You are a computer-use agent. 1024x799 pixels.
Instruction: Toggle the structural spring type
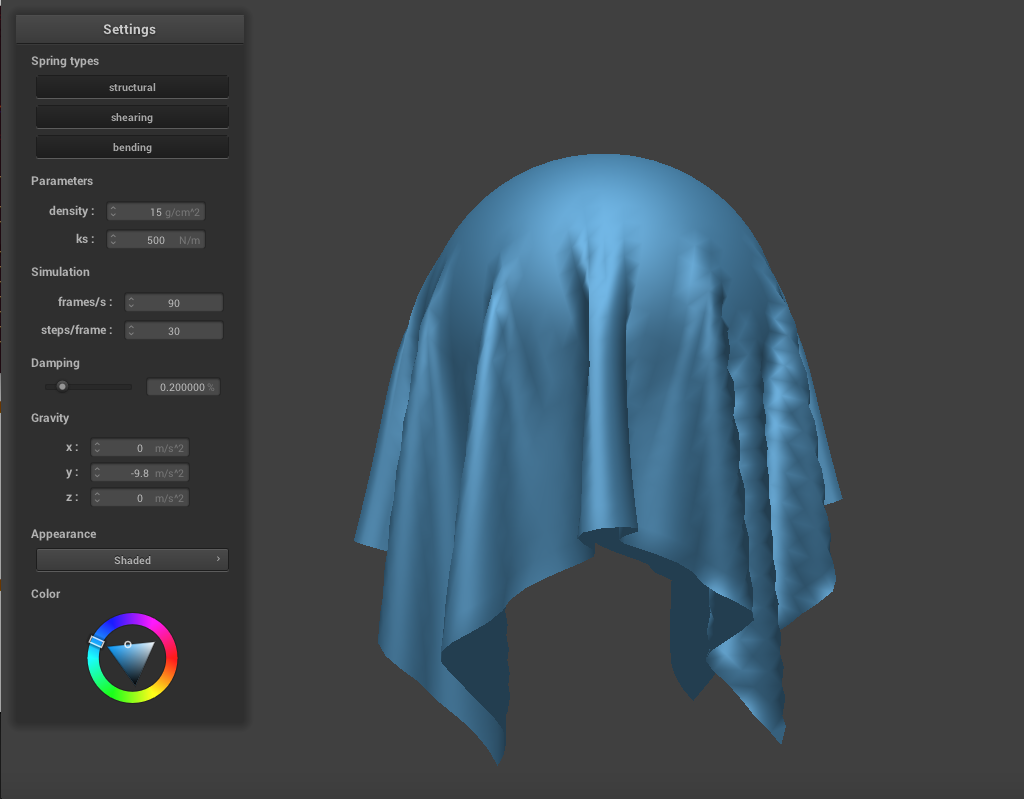point(132,87)
